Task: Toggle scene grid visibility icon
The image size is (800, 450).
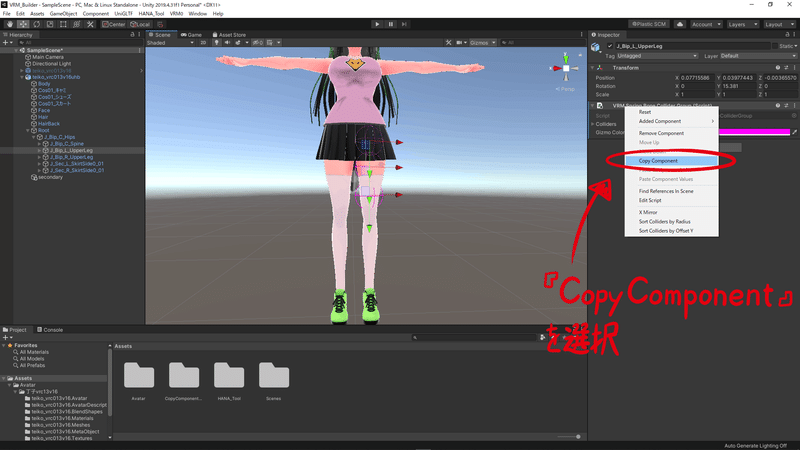Action: pyautogui.click(x=270, y=43)
